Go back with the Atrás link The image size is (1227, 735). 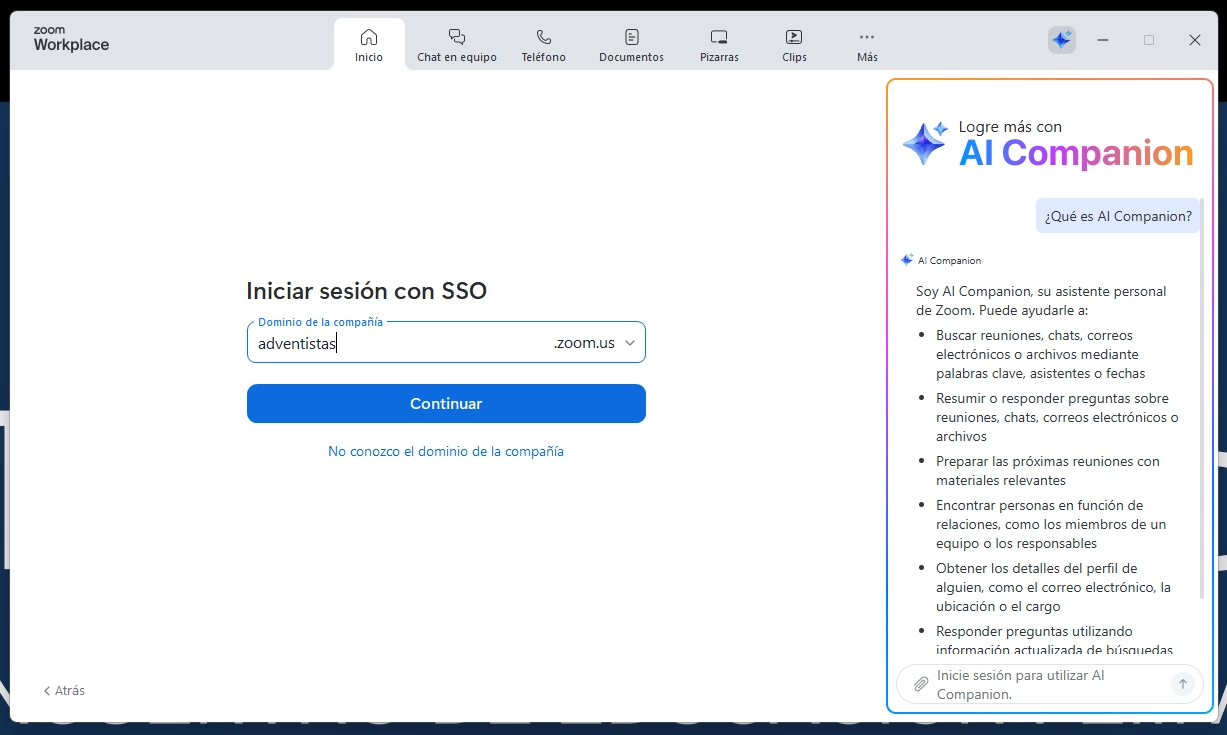(64, 690)
